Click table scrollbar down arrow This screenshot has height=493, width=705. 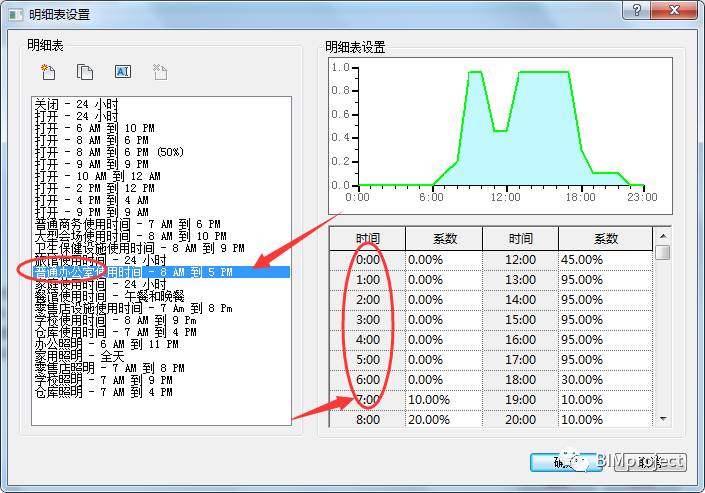(x=663, y=419)
